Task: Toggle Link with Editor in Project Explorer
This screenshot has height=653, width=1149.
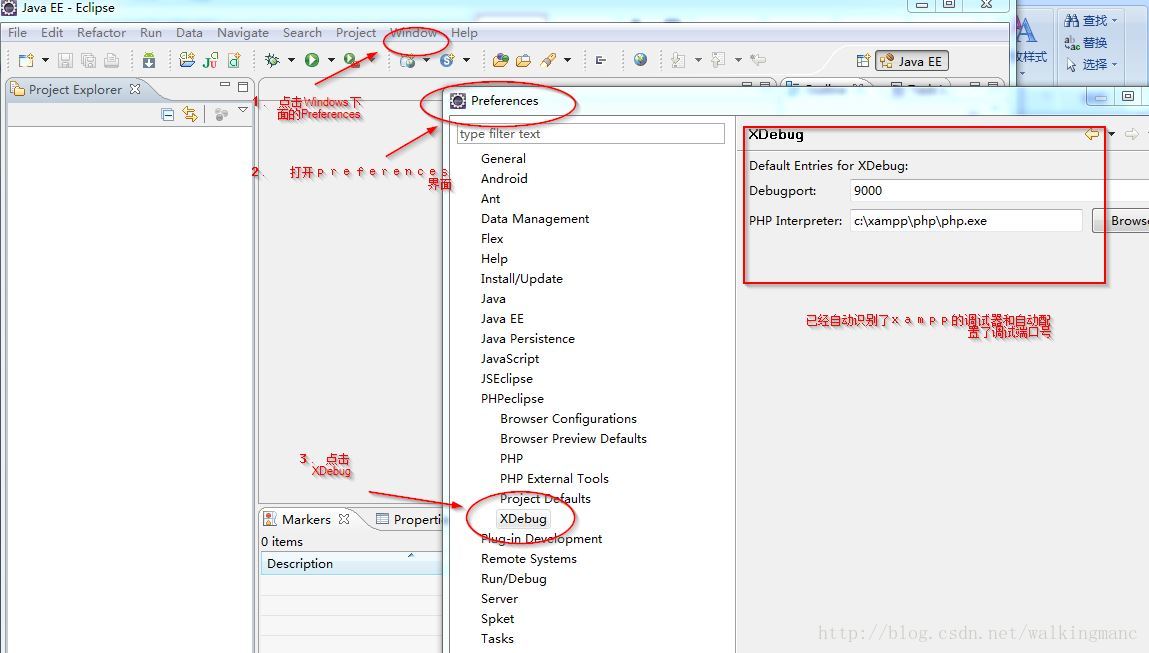Action: (x=190, y=114)
